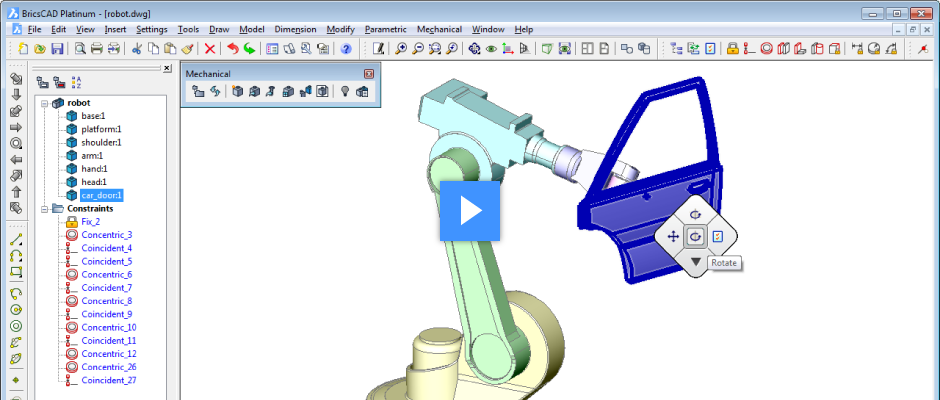Click the lightbulb icon in Mechanical toolbar
The image size is (940, 400).
coord(345,92)
